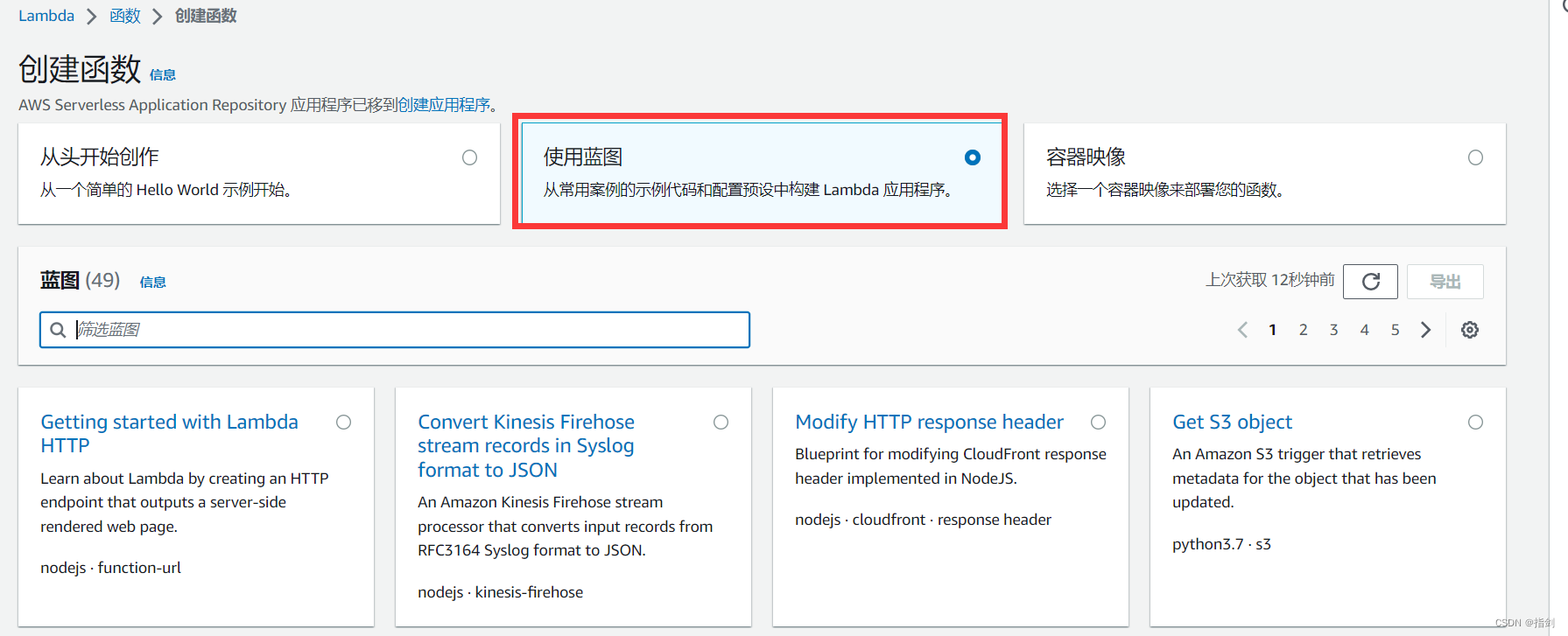Select the 容器映像 radio option

click(x=1476, y=157)
